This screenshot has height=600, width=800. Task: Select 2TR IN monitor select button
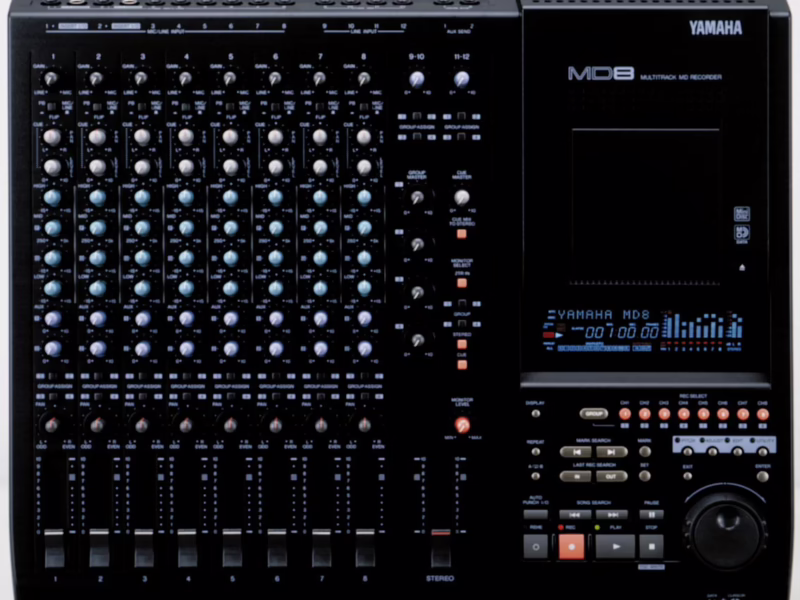click(x=462, y=283)
